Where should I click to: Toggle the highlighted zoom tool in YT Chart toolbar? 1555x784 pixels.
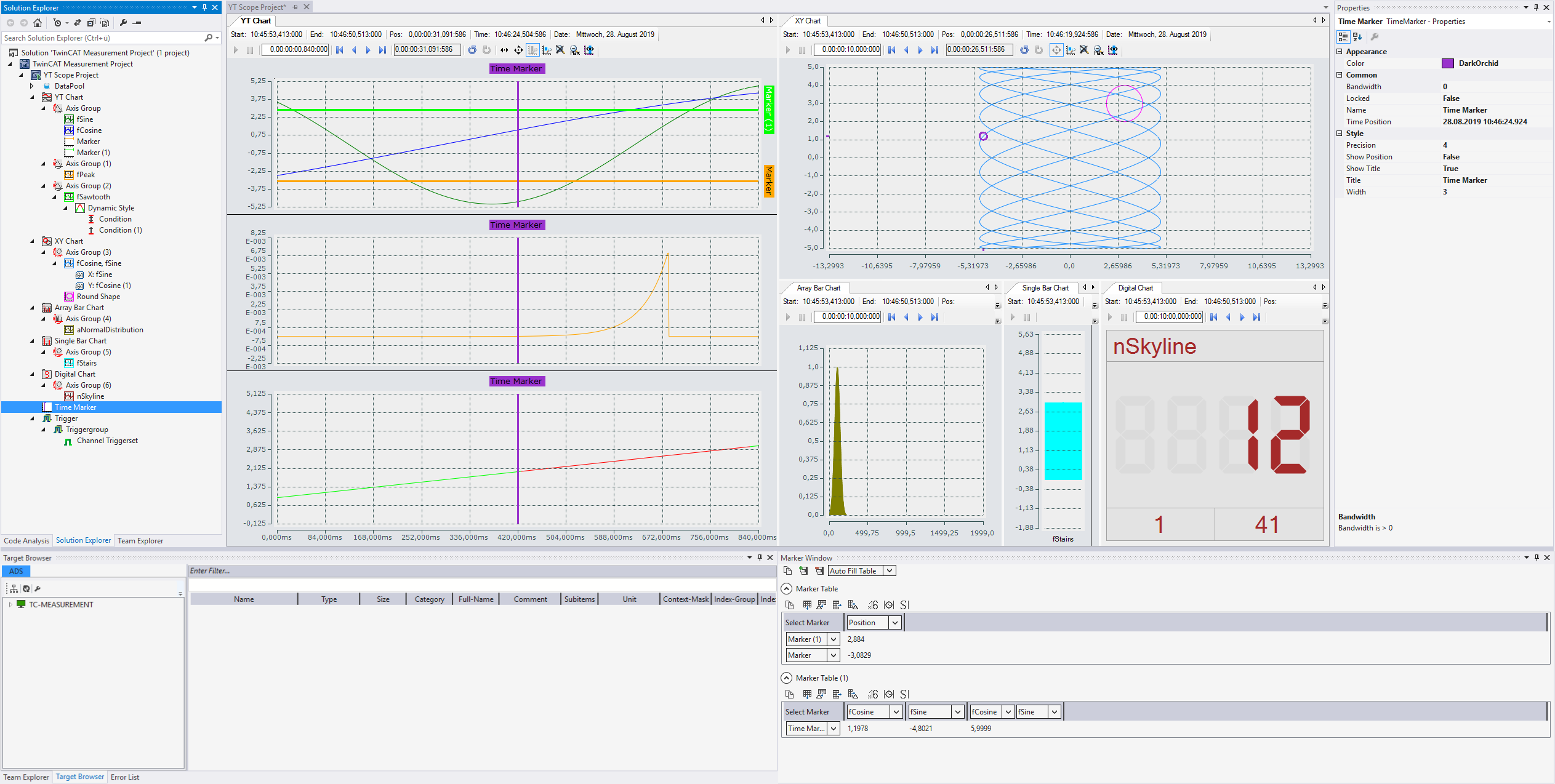(532, 50)
